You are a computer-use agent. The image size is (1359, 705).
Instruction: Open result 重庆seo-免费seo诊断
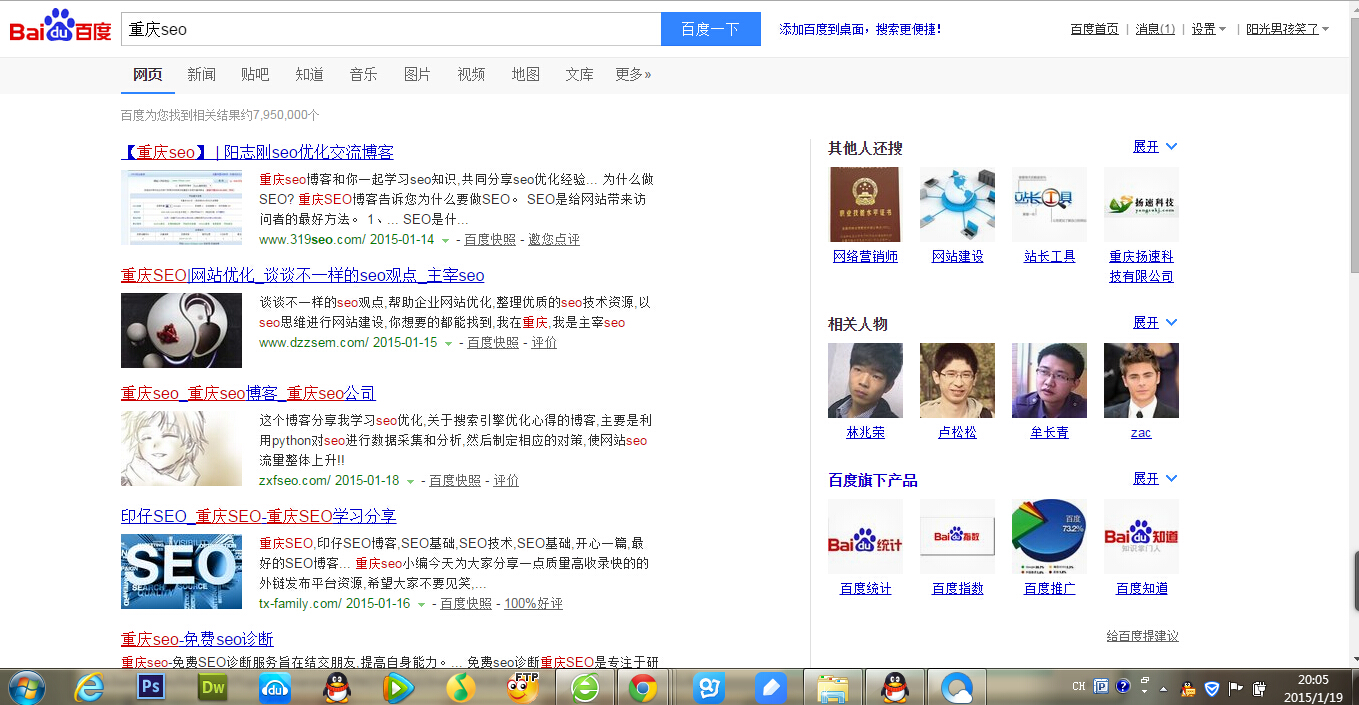coord(197,639)
